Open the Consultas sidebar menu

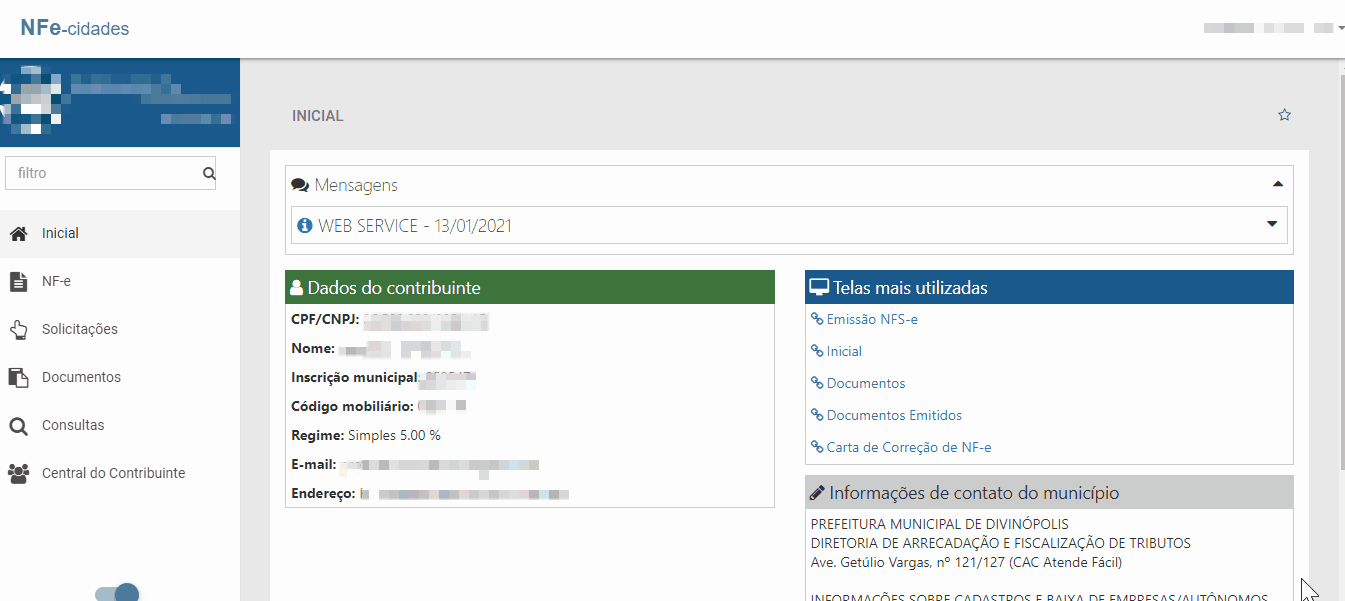pyautogui.click(x=120, y=425)
